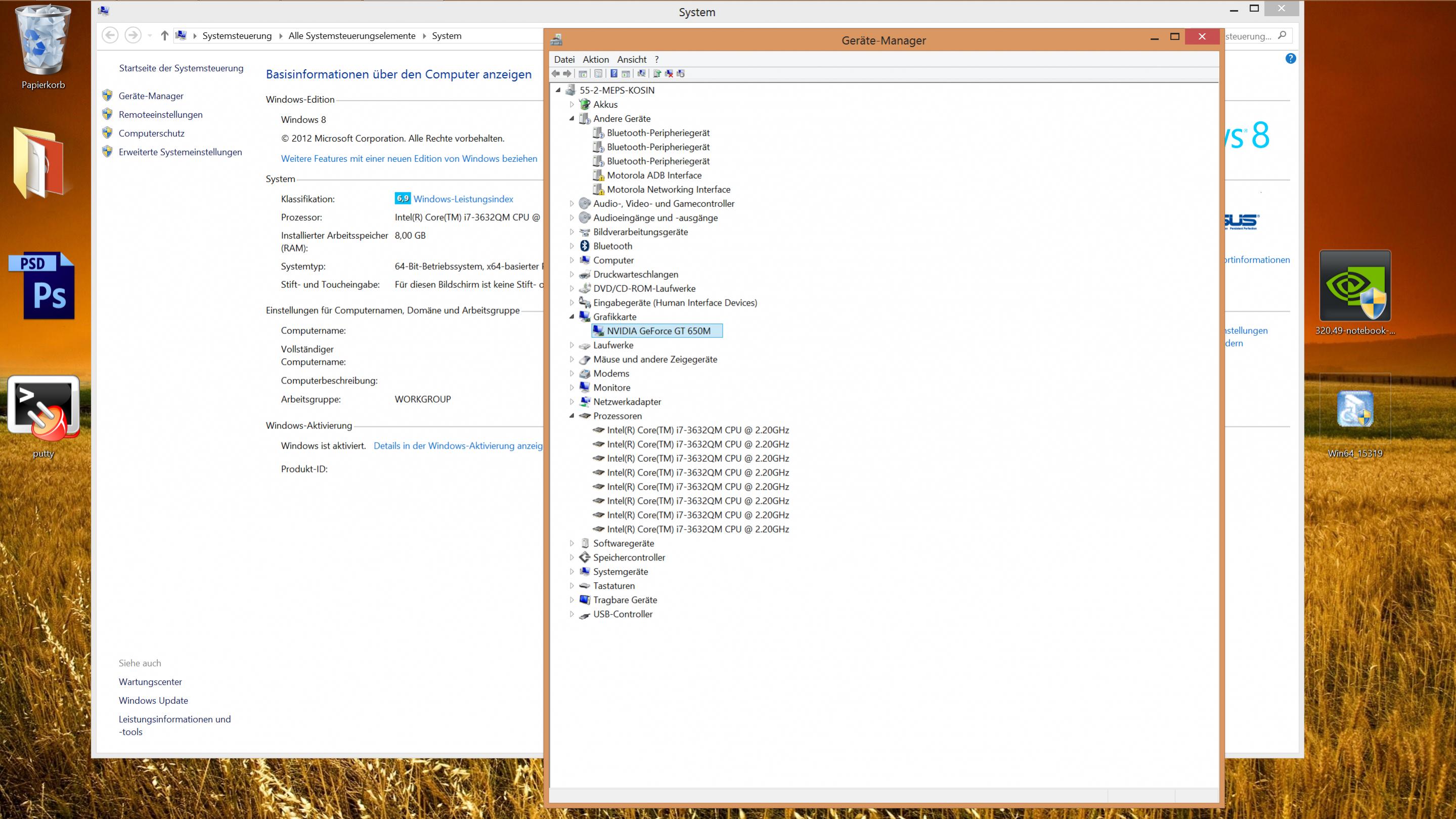Image resolution: width=1456 pixels, height=819 pixels.
Task: Expand the USB-Controller node
Action: 572,614
